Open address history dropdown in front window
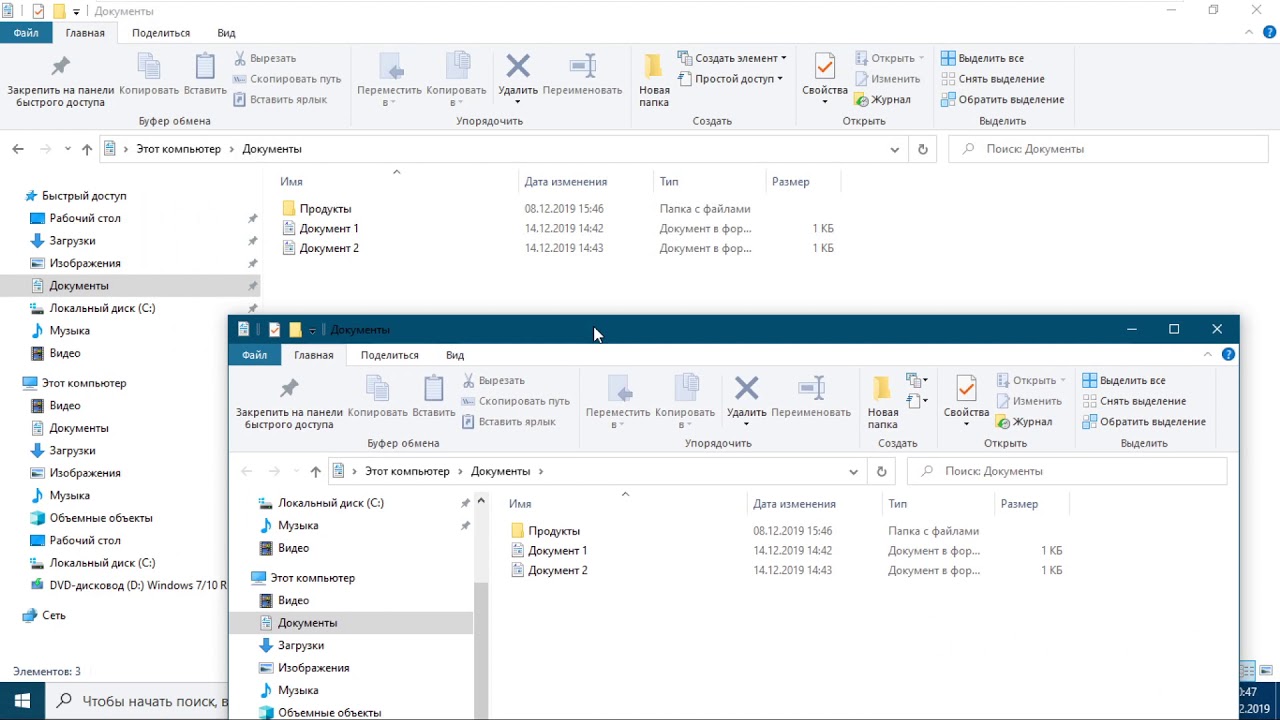 pyautogui.click(x=853, y=471)
